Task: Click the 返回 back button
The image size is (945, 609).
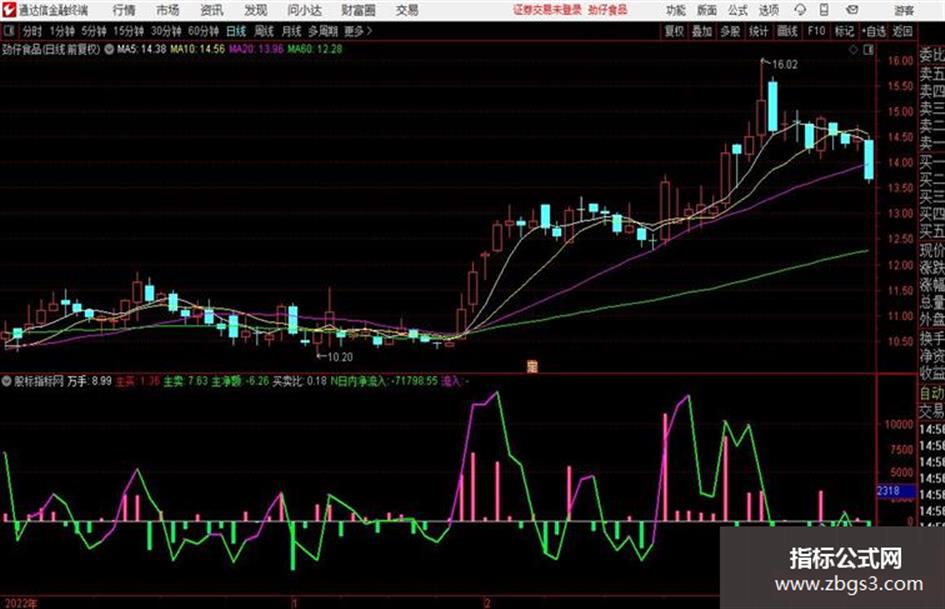Action: [x=902, y=31]
